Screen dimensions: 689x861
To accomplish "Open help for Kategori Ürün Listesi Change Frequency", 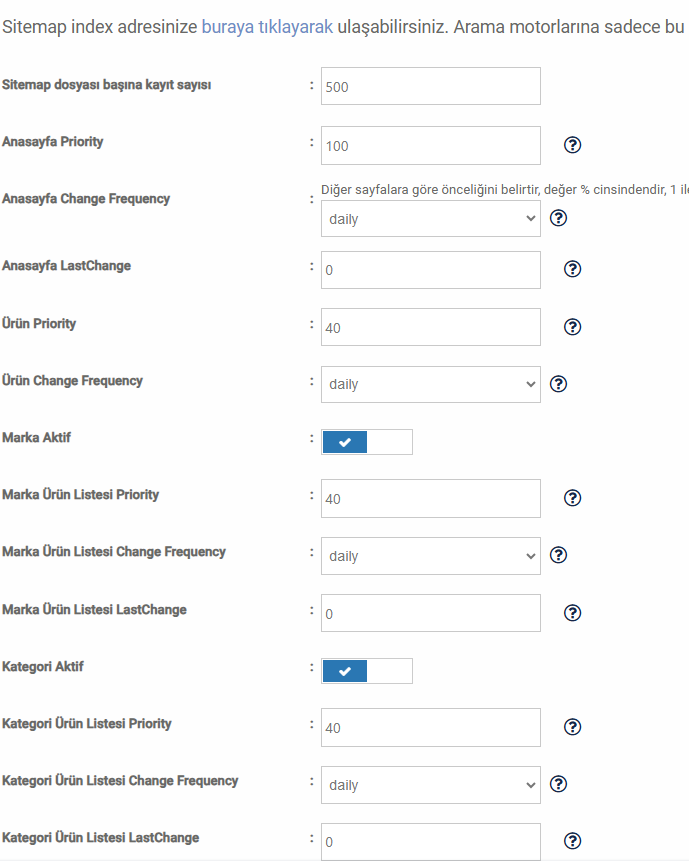I will click(x=558, y=784).
